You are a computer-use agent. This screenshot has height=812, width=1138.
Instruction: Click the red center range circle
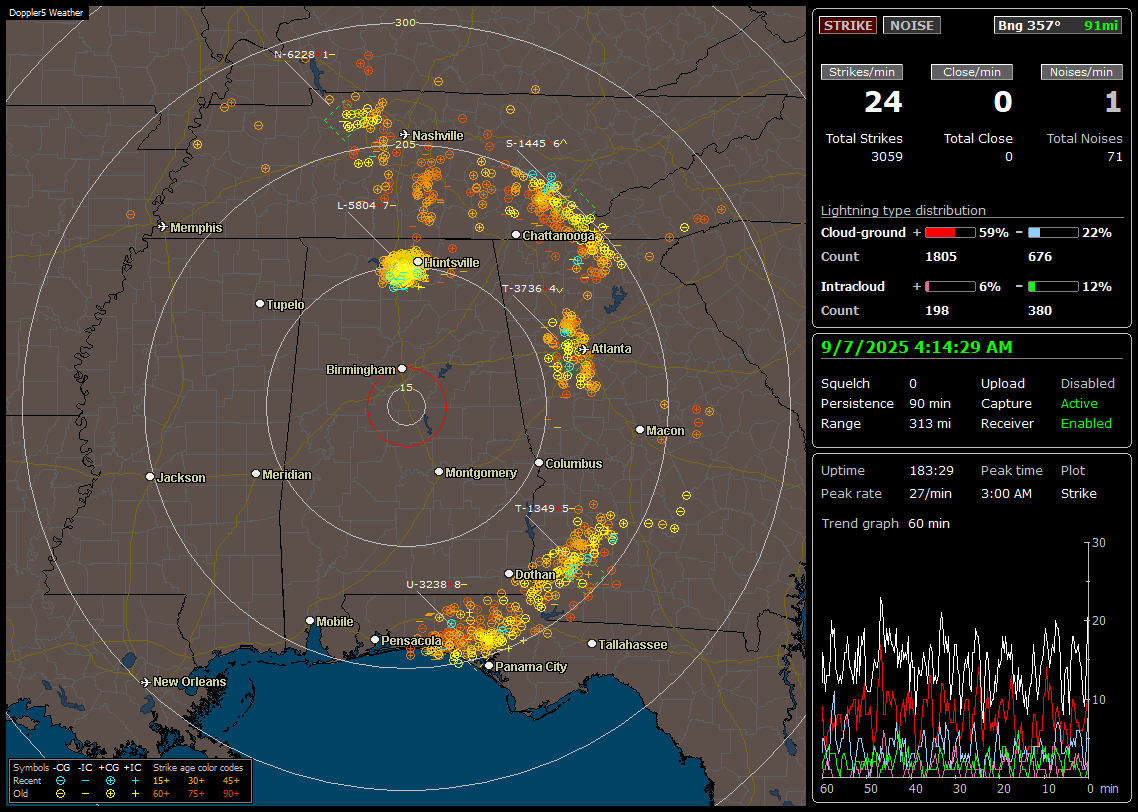coord(406,406)
